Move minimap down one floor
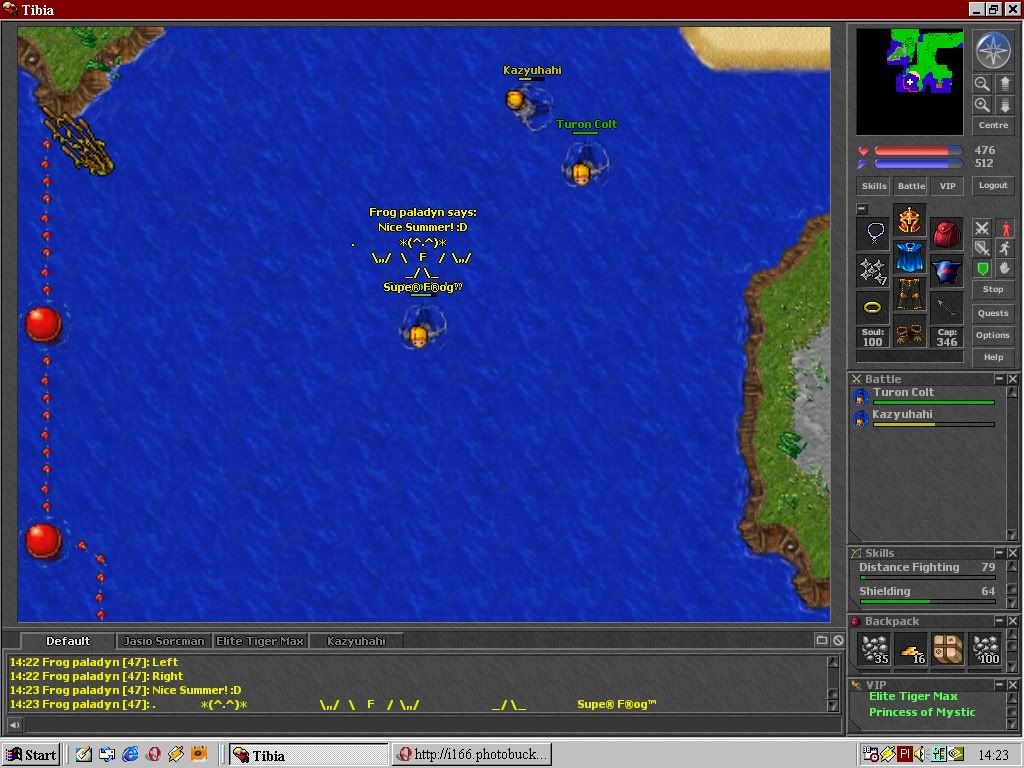Screen dimensions: 1024x768 pyautogui.click(x=1004, y=105)
